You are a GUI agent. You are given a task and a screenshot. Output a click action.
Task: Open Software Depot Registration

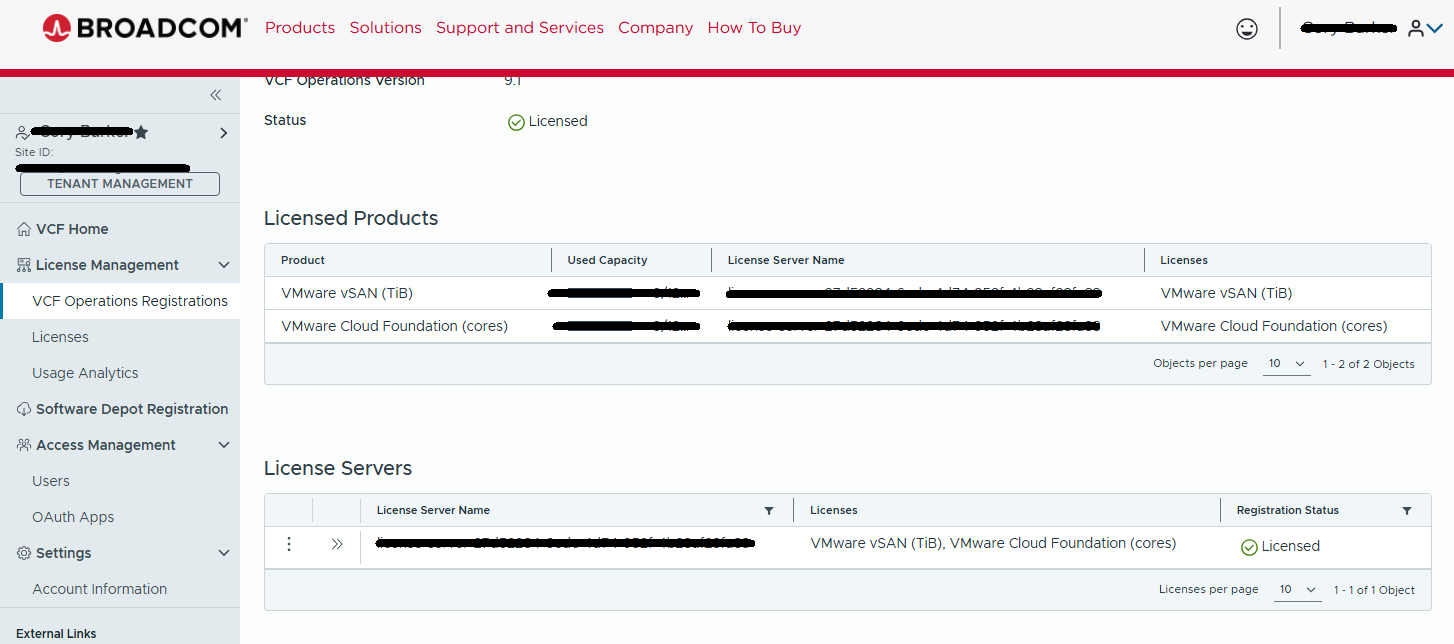pos(132,409)
